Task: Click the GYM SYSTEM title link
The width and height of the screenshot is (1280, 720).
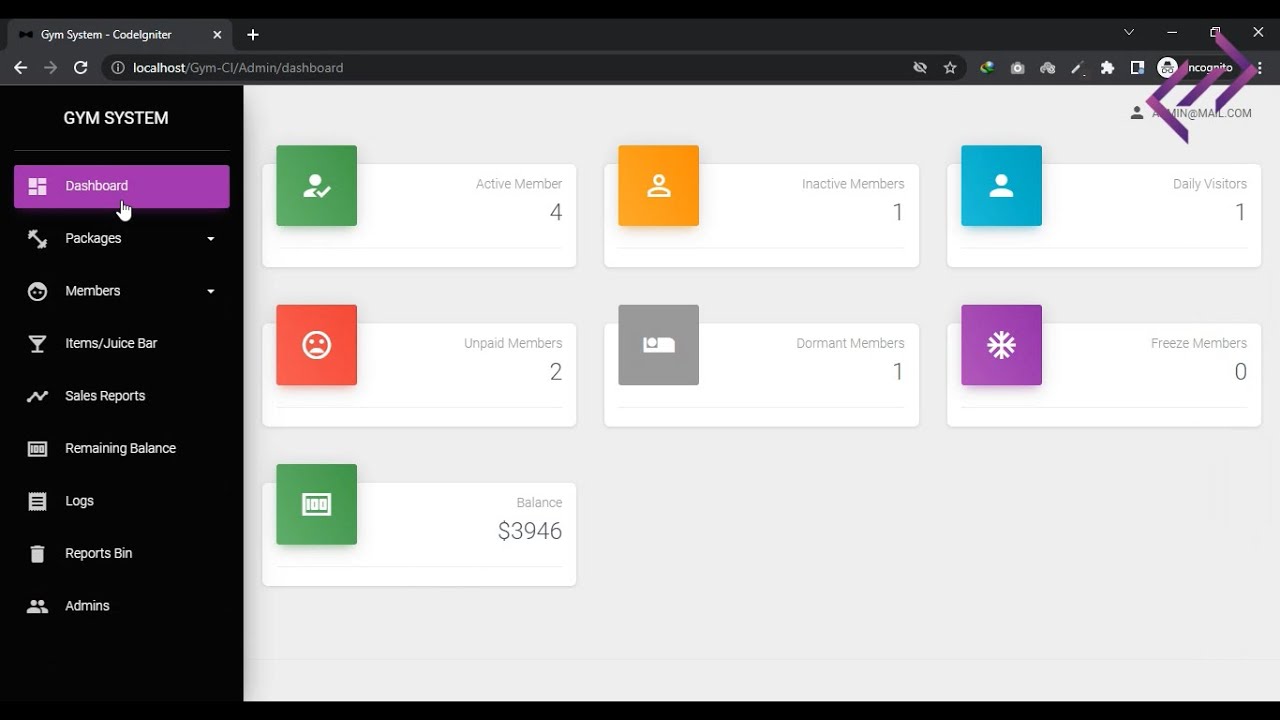Action: point(116,118)
